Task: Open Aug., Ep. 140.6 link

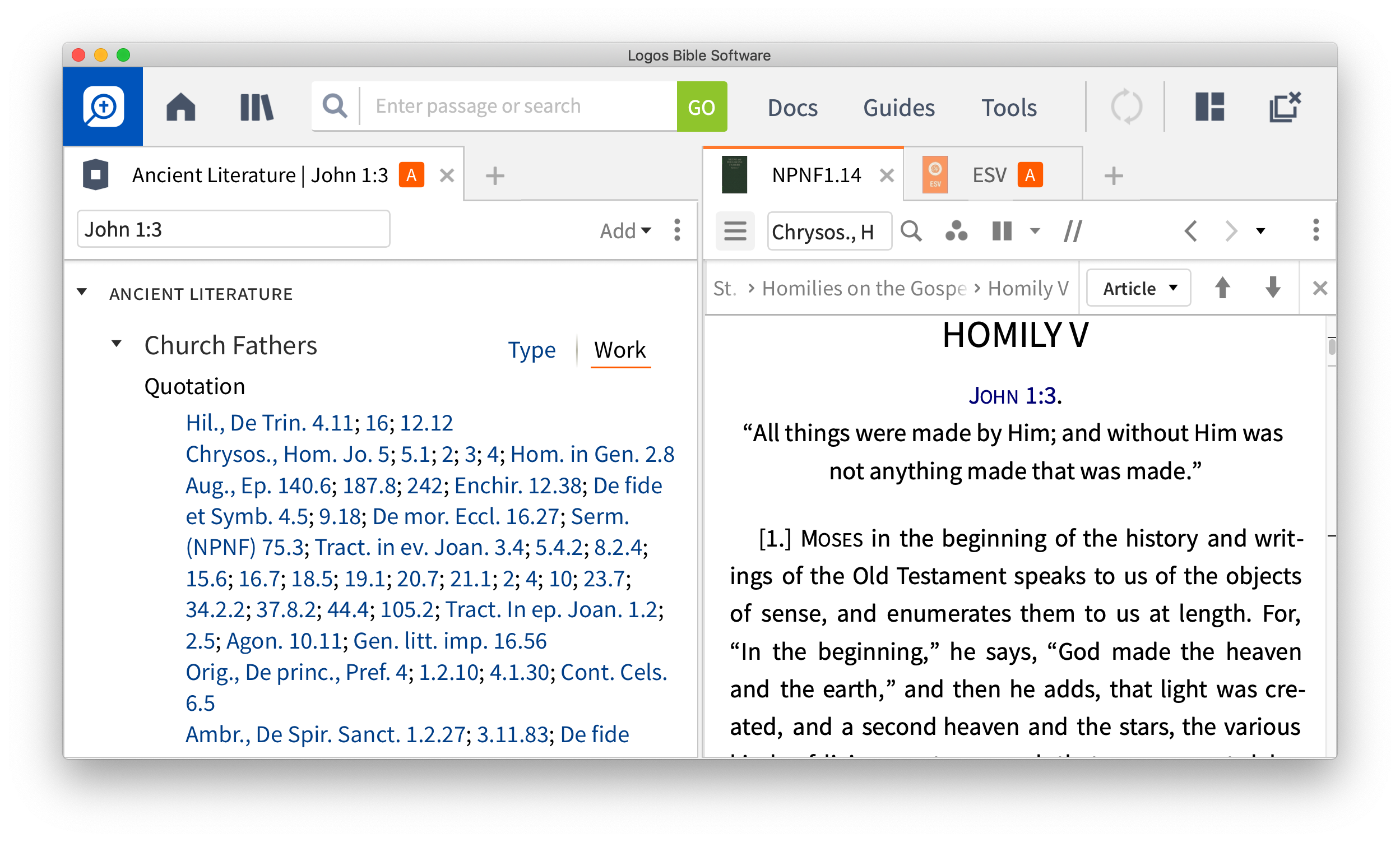Action: tap(258, 485)
